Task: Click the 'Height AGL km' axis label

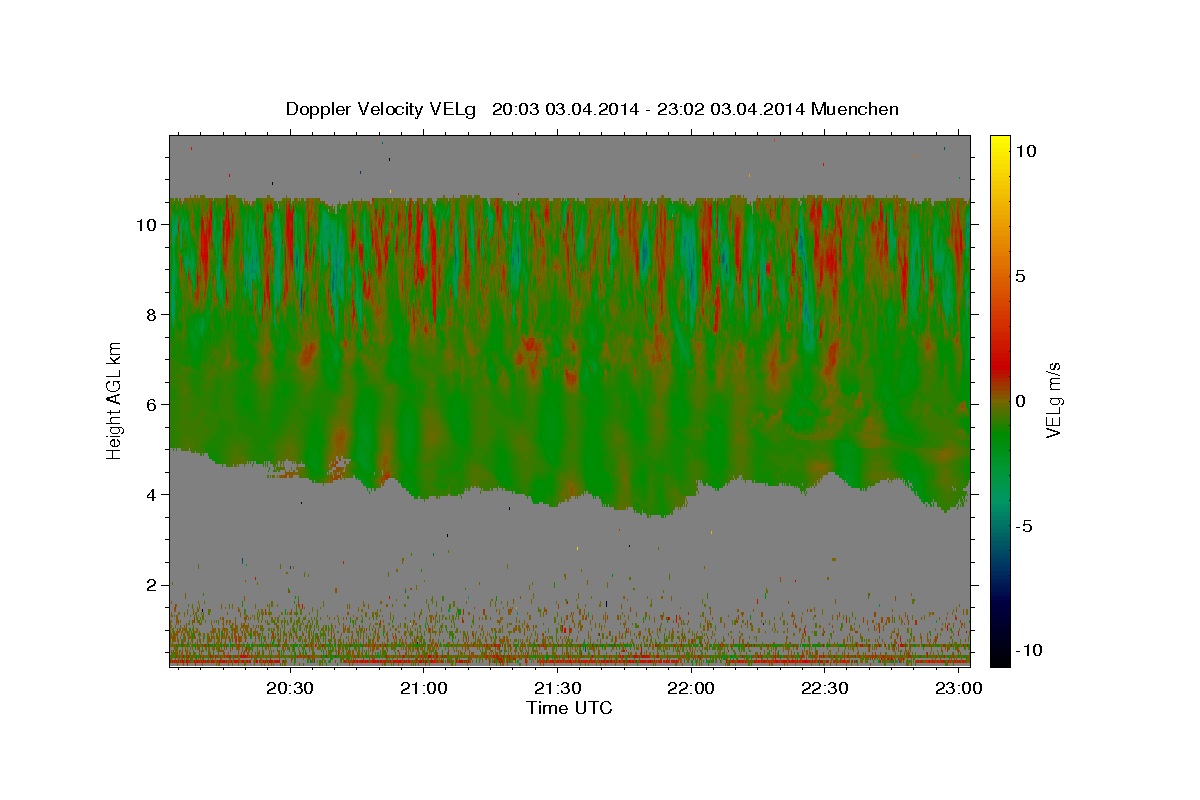Action: (x=114, y=400)
